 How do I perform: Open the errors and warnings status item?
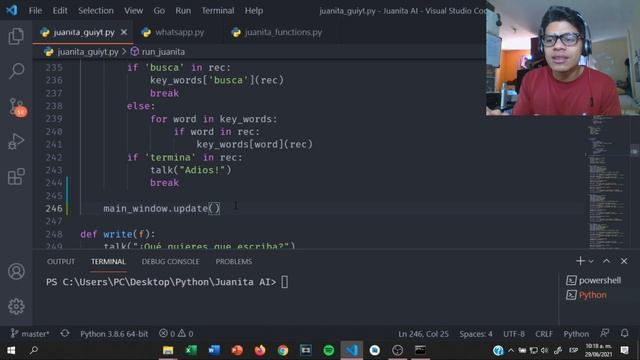pyautogui.click(x=176, y=334)
